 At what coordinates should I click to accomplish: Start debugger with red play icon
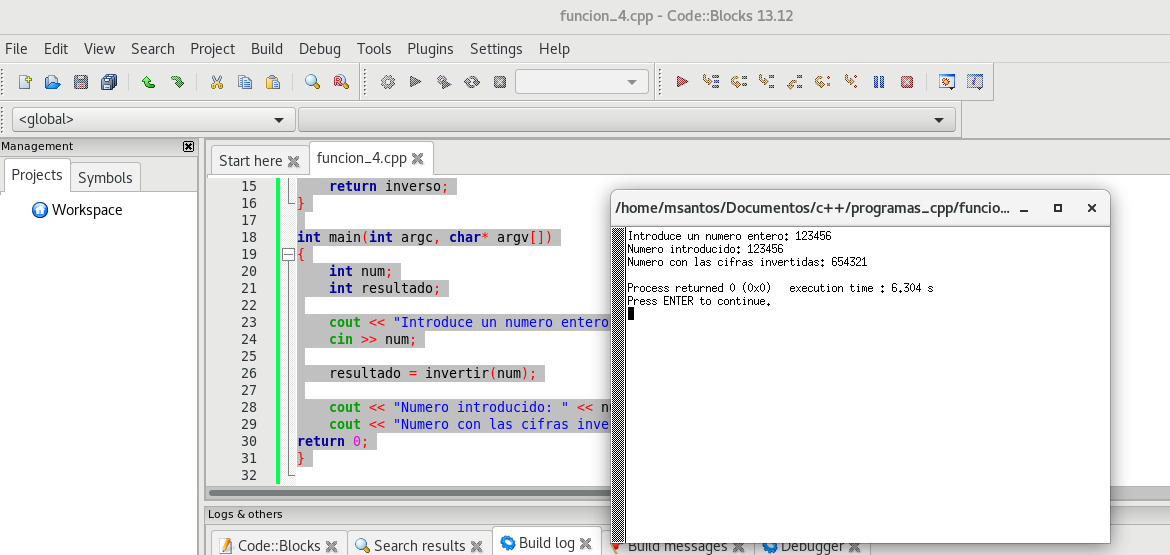pyautogui.click(x=682, y=82)
